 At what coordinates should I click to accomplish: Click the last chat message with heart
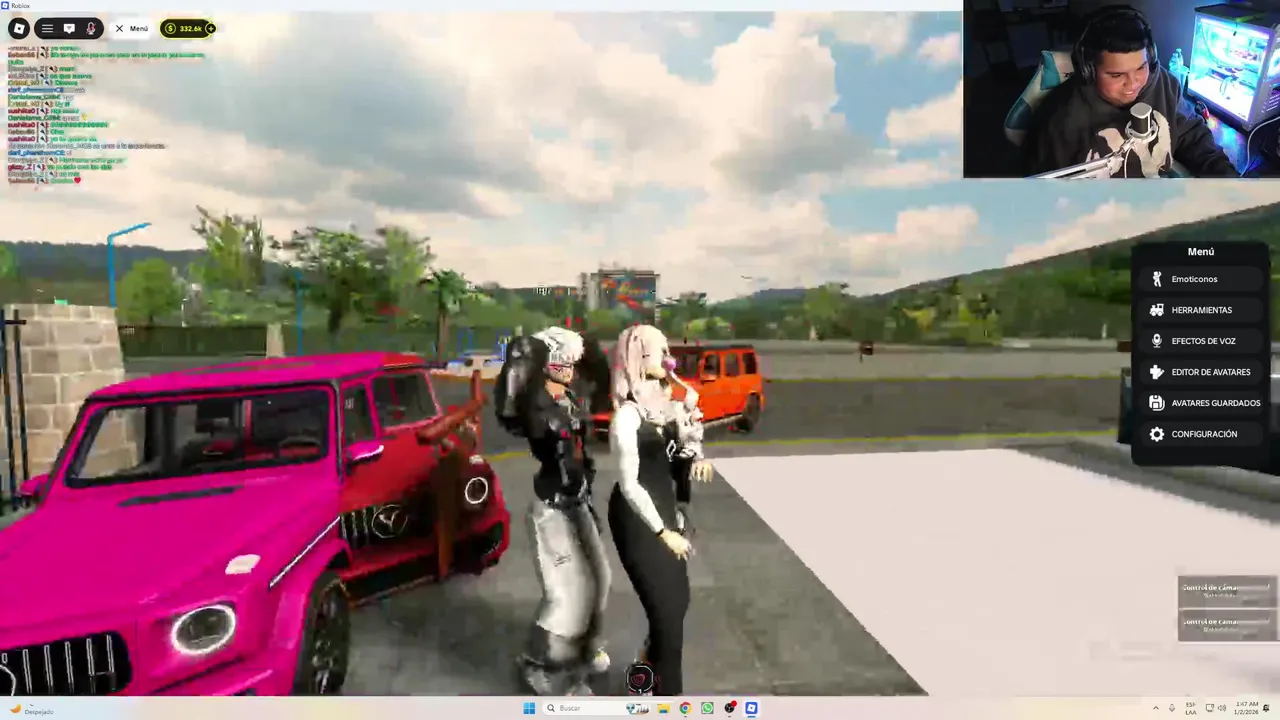click(x=44, y=180)
